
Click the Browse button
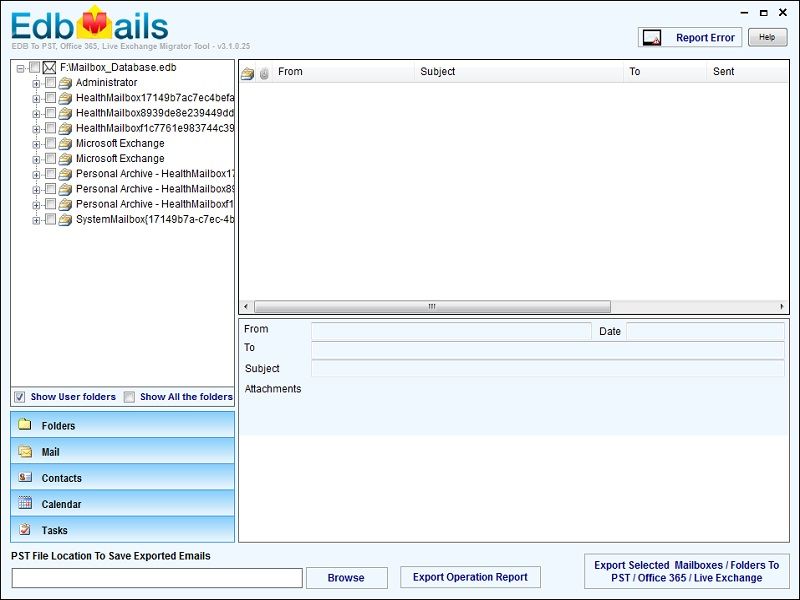pyautogui.click(x=346, y=578)
